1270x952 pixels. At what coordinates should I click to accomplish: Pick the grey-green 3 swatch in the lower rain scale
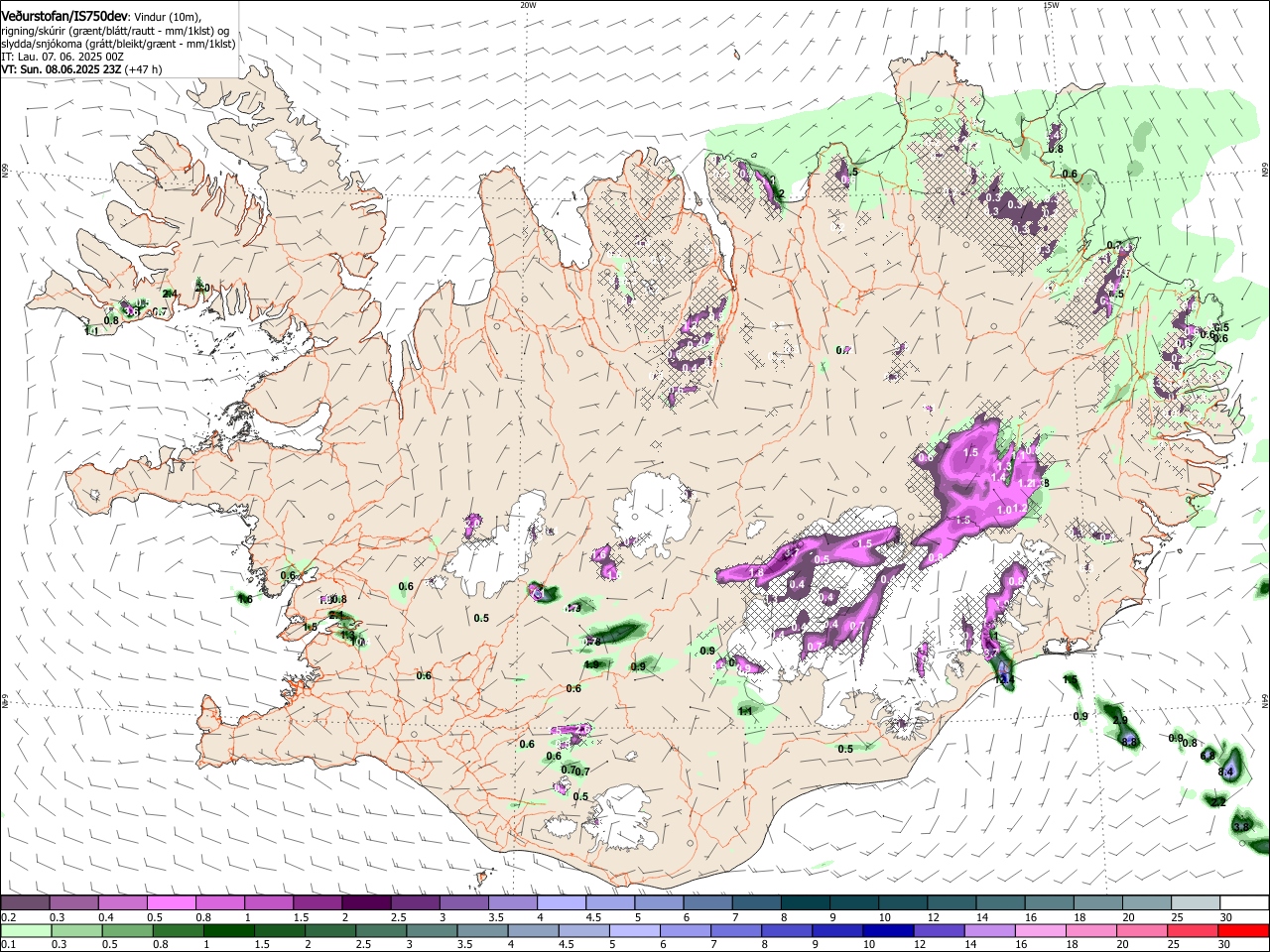pyautogui.click(x=432, y=930)
